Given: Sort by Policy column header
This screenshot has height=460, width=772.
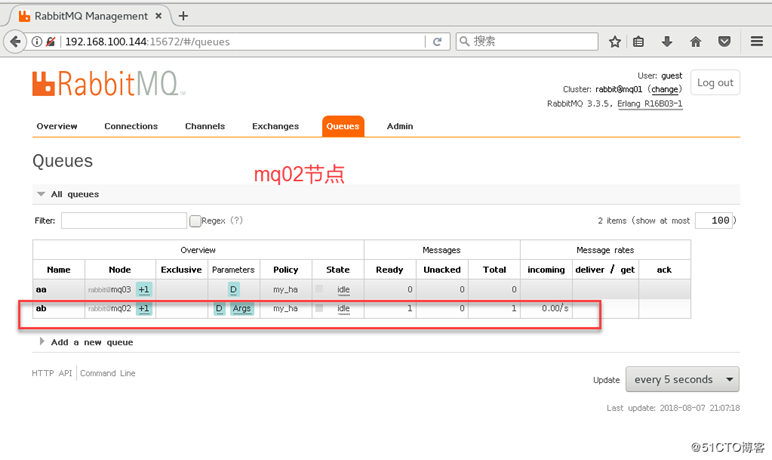Looking at the screenshot, I should (x=286, y=269).
